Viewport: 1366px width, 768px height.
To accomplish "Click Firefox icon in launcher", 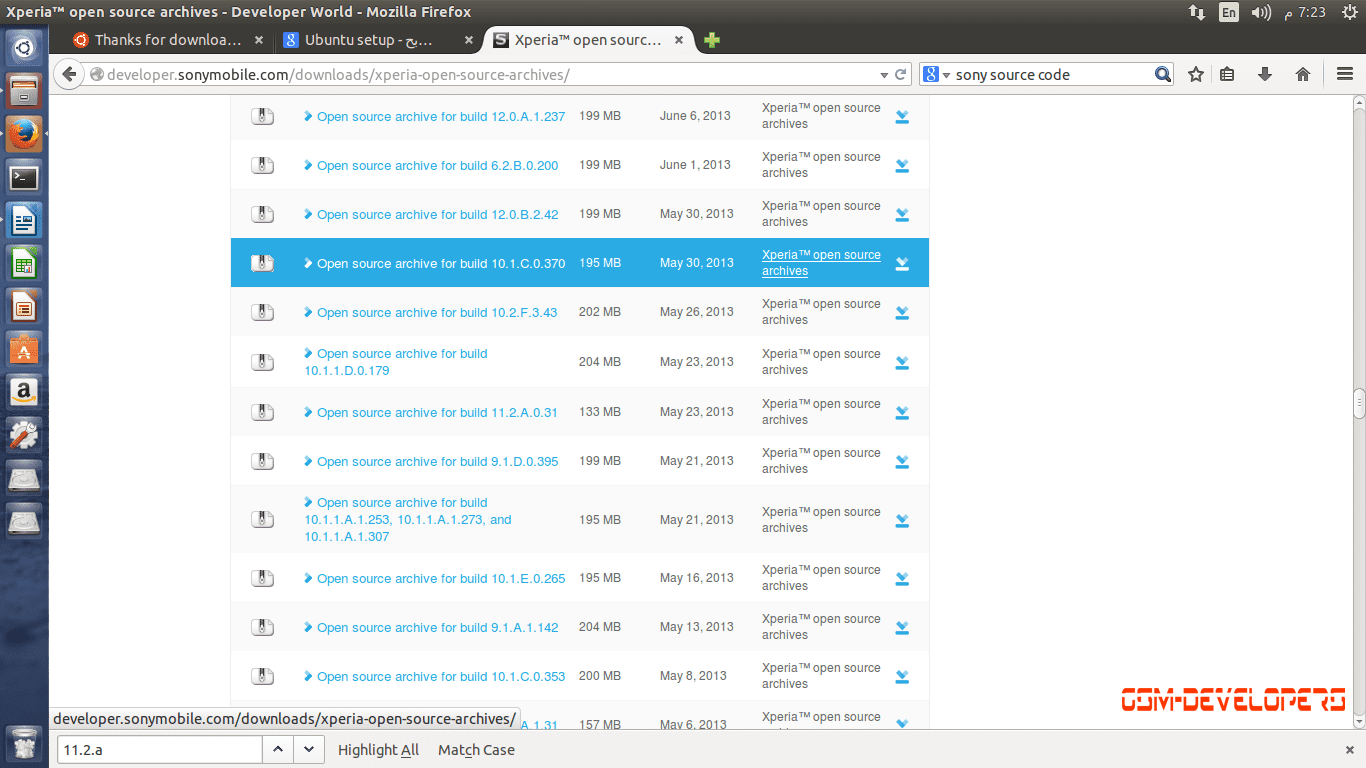I will coord(24,134).
